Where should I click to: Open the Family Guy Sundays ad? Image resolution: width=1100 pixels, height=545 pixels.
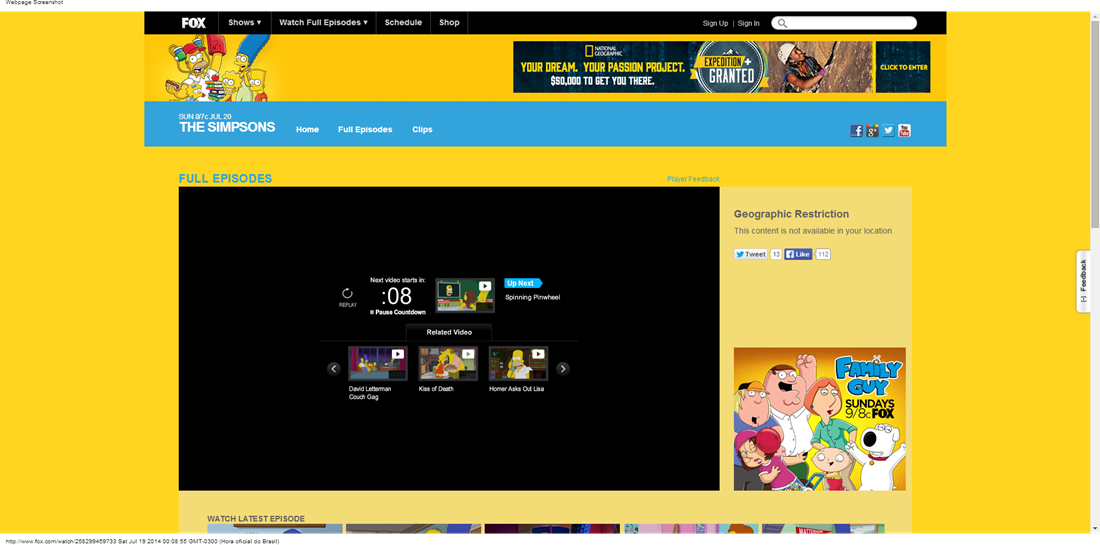click(x=819, y=419)
